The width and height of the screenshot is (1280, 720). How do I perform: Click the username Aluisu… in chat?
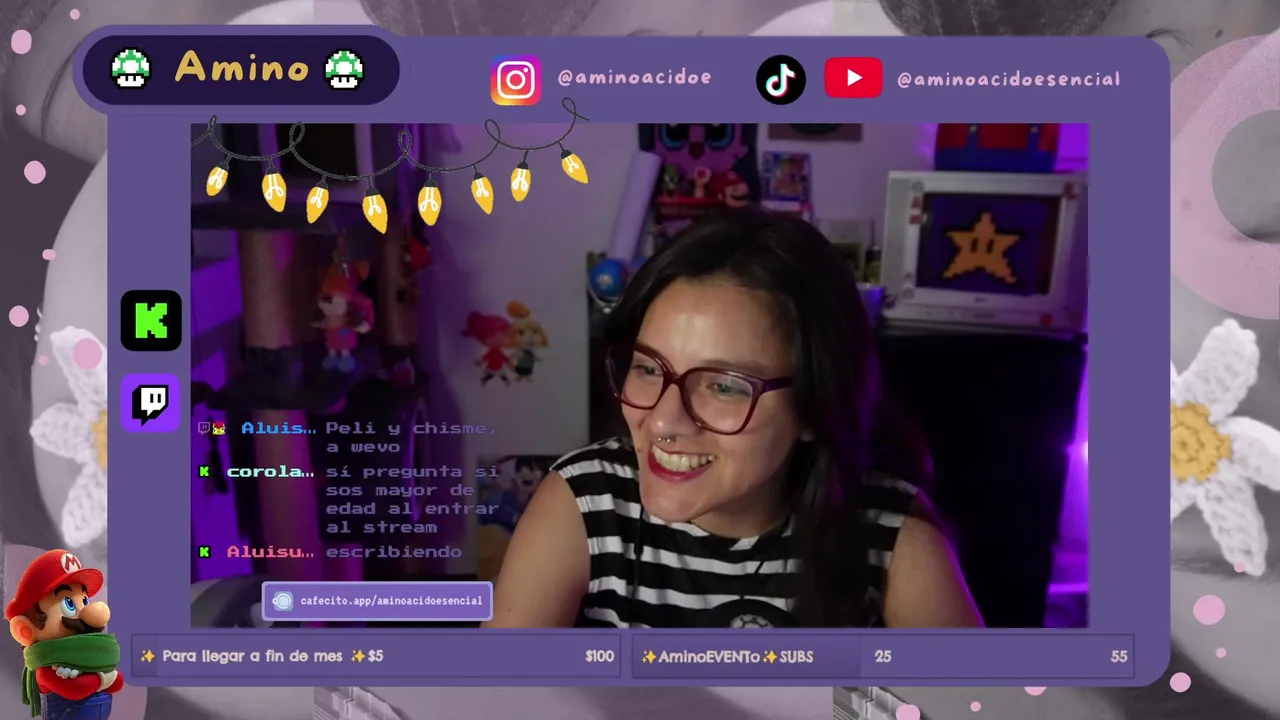tap(270, 552)
